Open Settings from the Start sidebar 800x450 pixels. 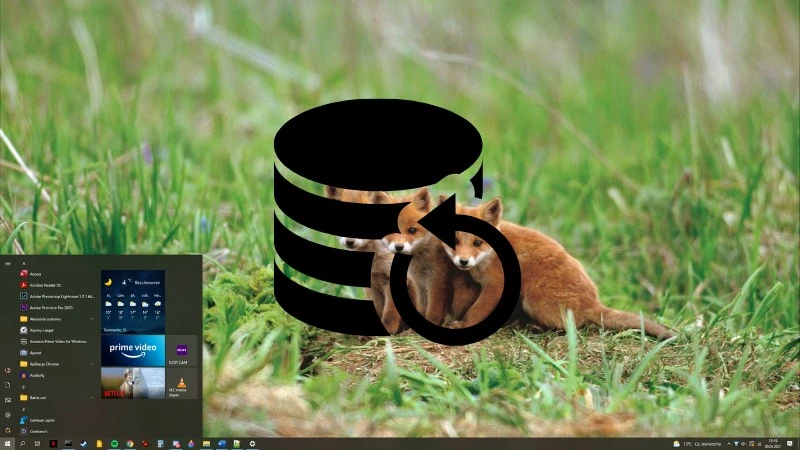(x=8, y=415)
